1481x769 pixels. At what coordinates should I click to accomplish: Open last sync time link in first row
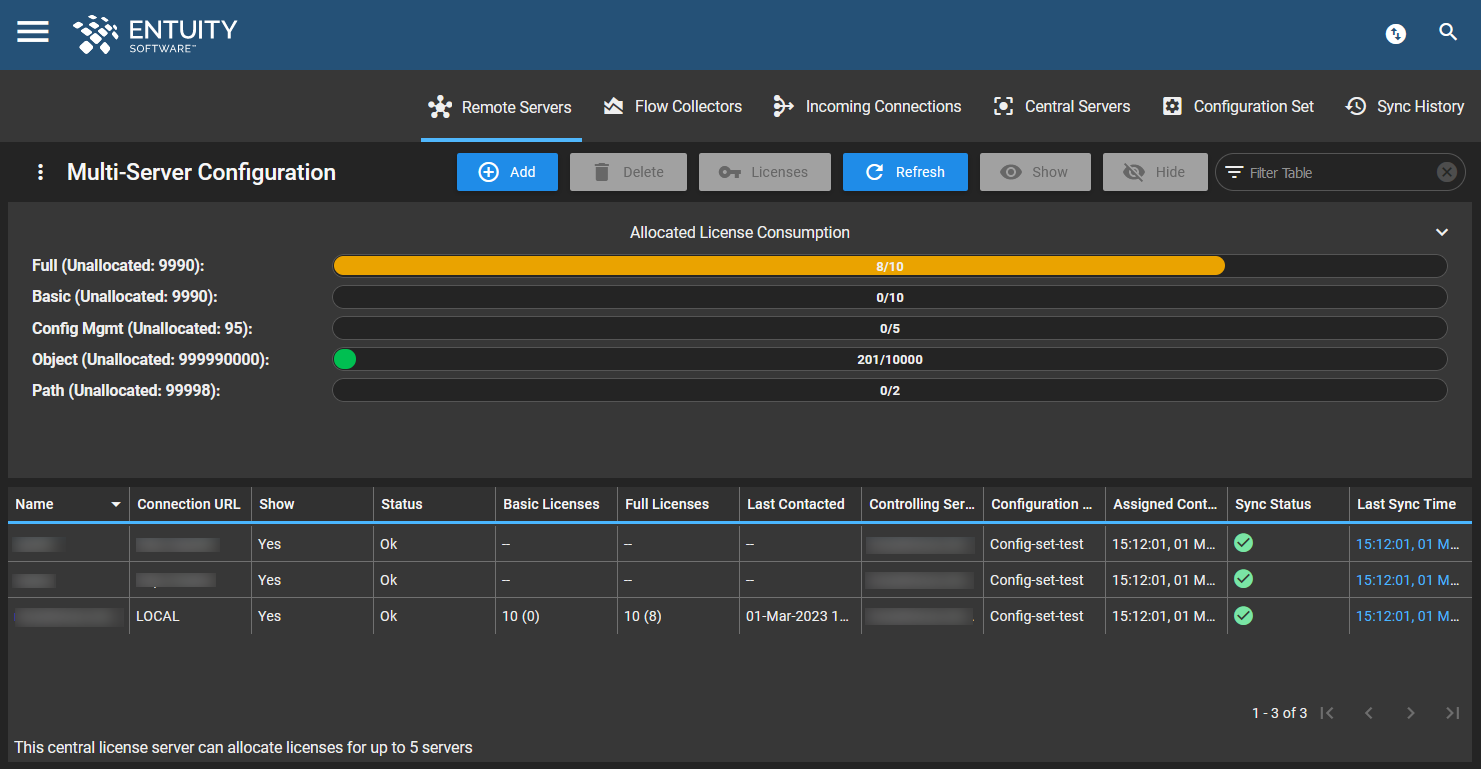pos(1408,544)
